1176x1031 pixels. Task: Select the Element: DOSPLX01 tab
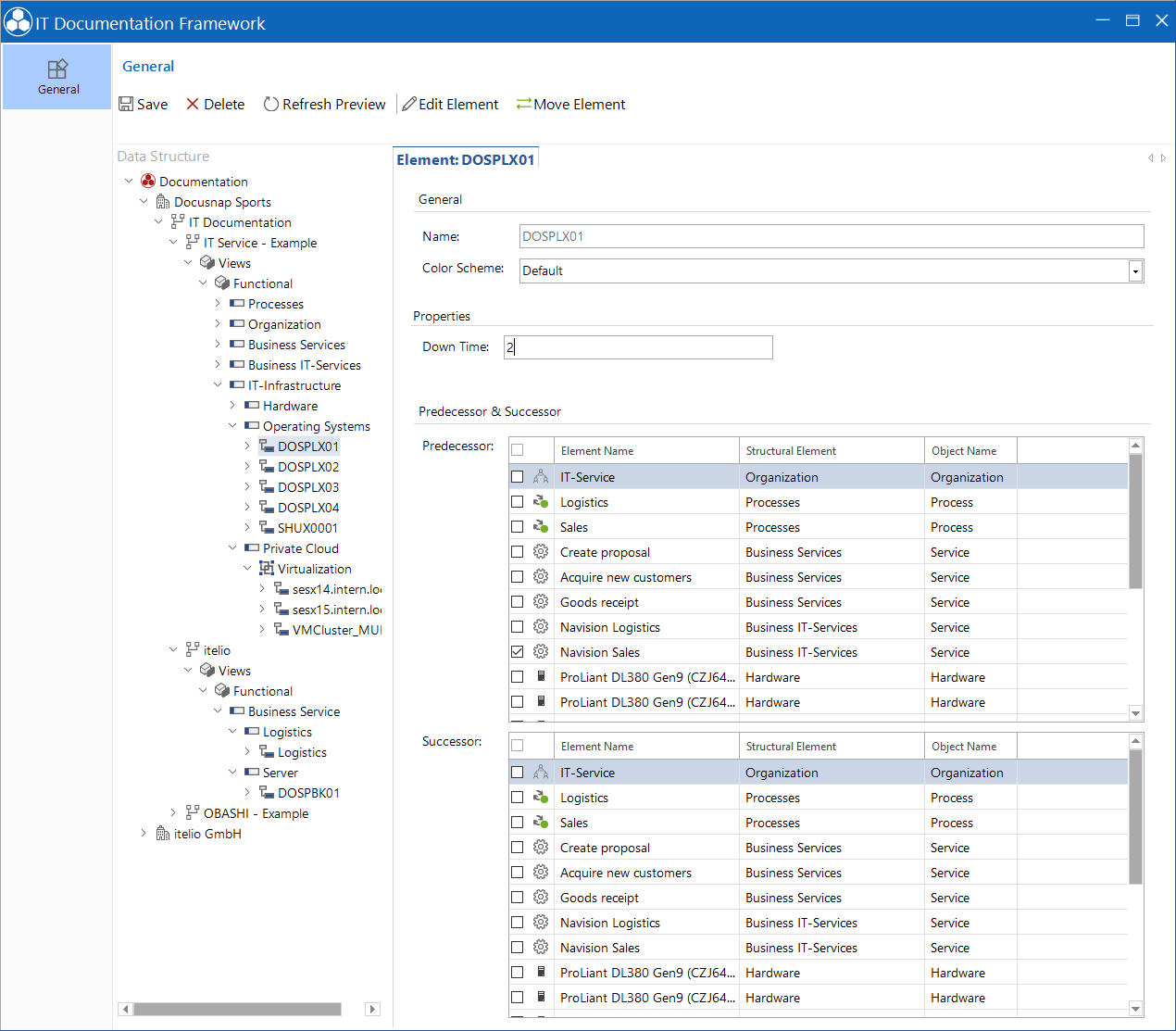tap(466, 159)
